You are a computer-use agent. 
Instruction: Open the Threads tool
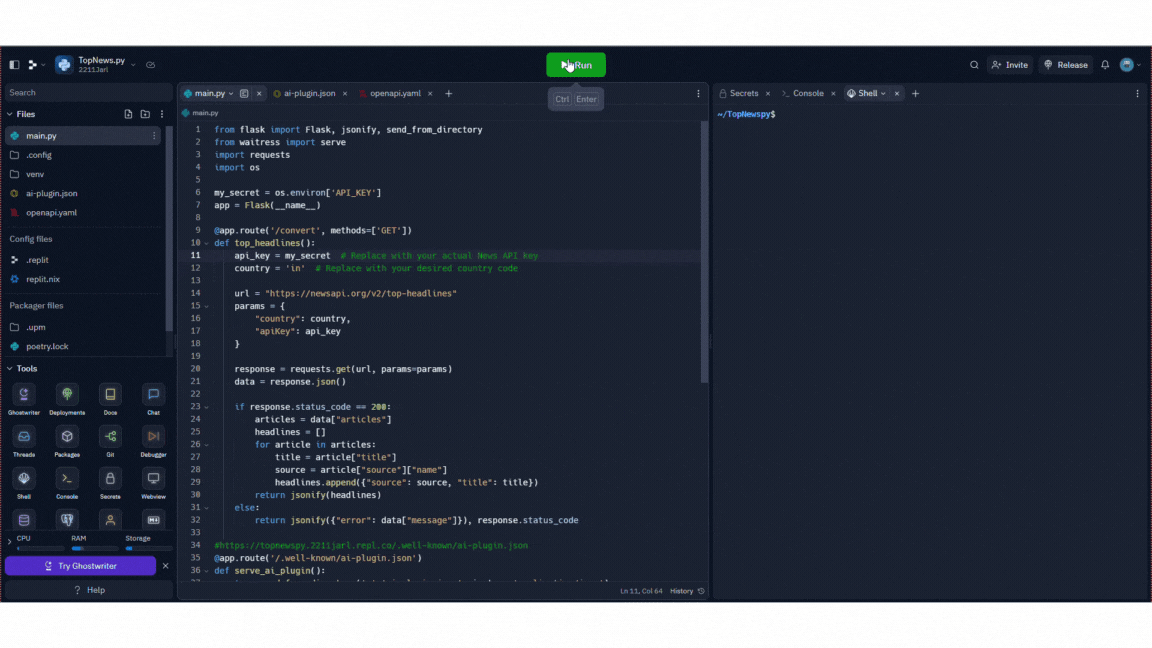point(23,437)
